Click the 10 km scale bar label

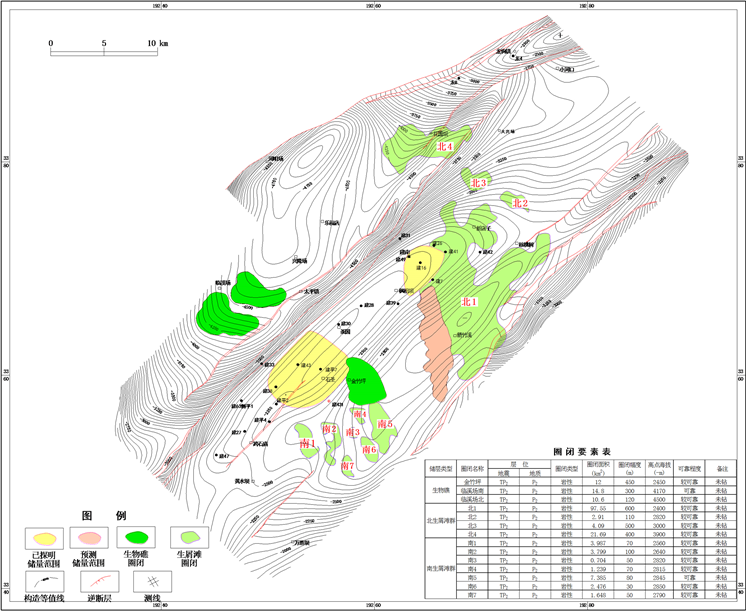coord(156,43)
